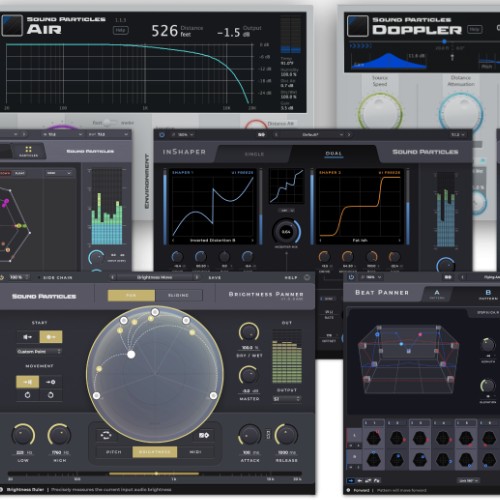
Task: Click the view icon at sphere's lower right
Action: 204,435
